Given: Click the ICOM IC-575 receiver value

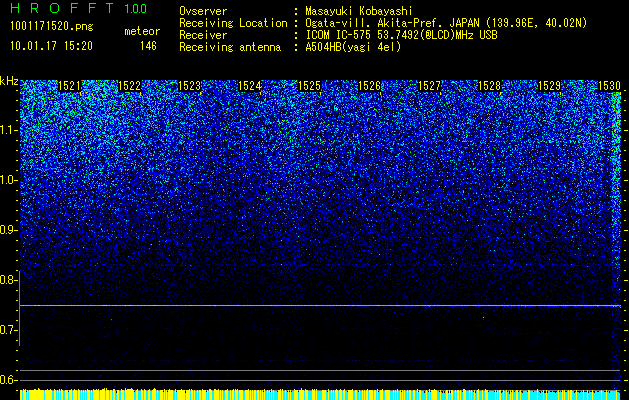Looking at the screenshot, I should [401, 35].
